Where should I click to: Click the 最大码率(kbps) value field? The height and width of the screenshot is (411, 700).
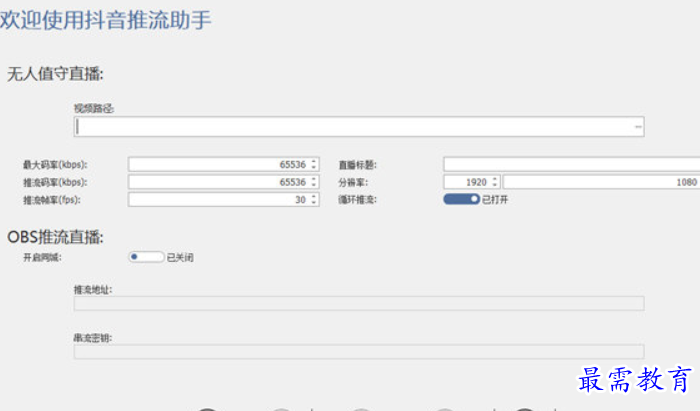click(223, 164)
